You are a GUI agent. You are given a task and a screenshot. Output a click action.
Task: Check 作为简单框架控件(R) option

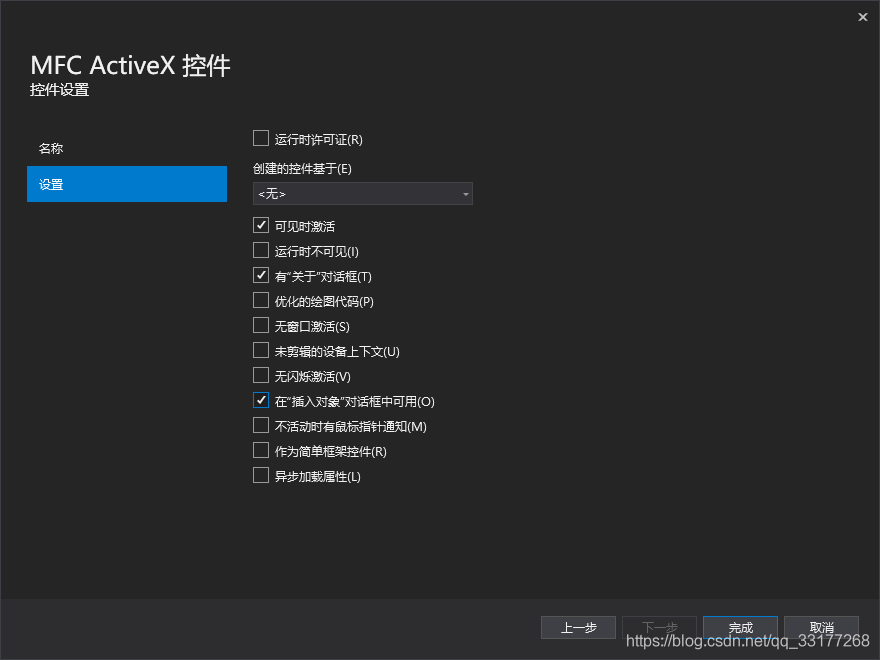(x=261, y=450)
